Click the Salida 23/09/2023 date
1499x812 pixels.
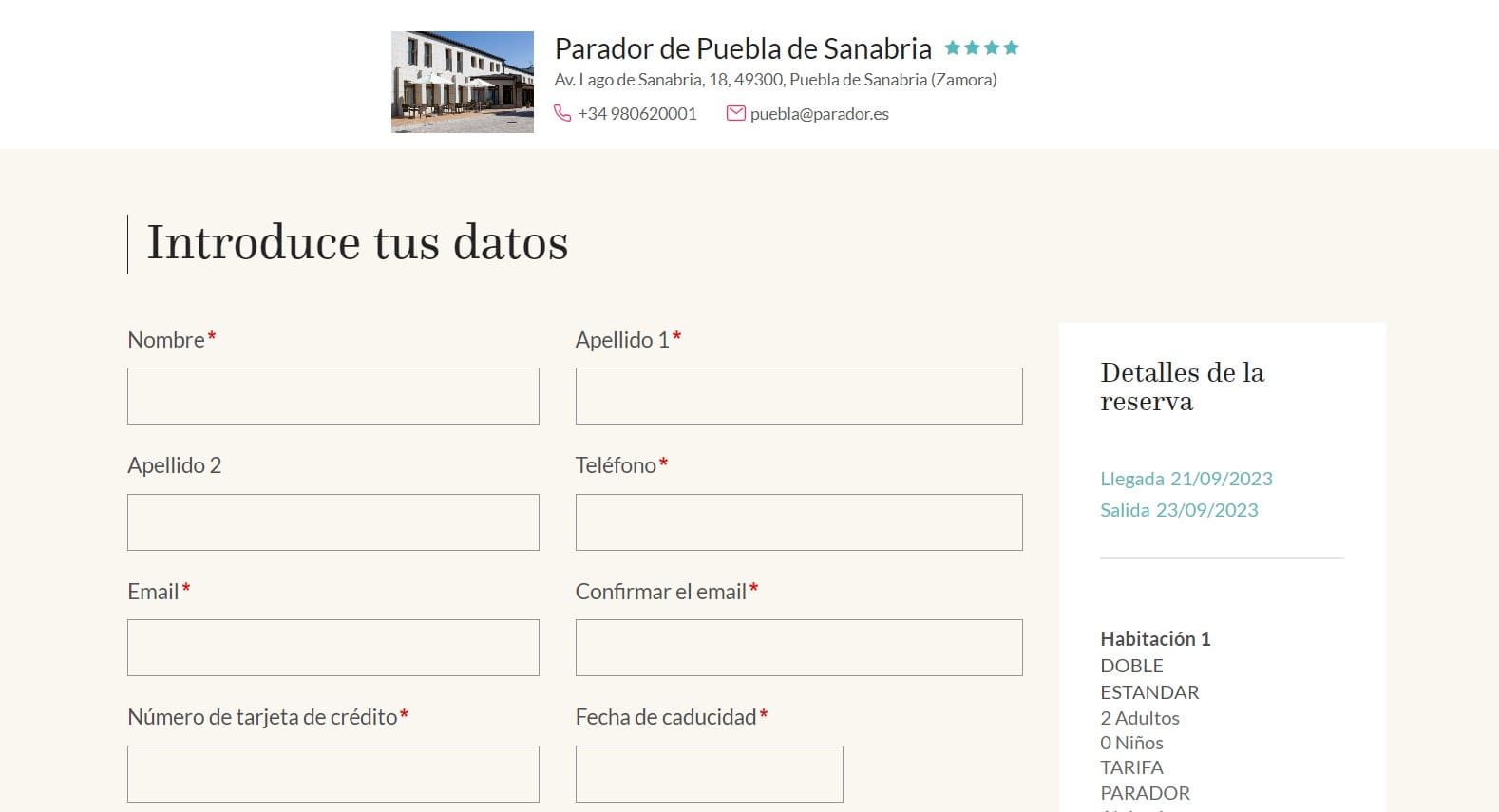pos(1179,510)
